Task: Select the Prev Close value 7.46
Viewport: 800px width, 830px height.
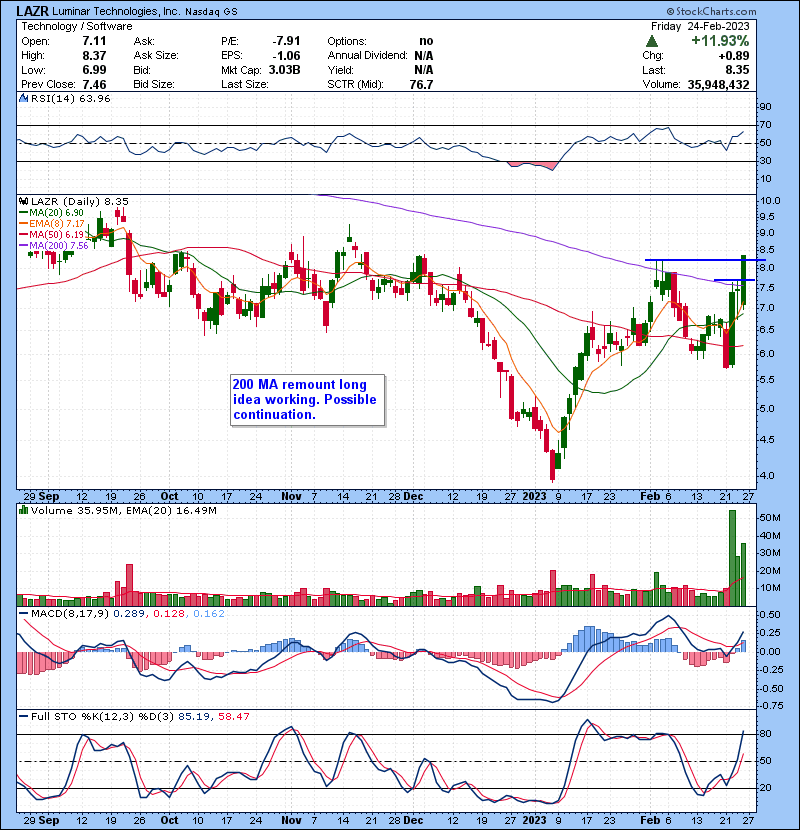Action: [x=94, y=85]
